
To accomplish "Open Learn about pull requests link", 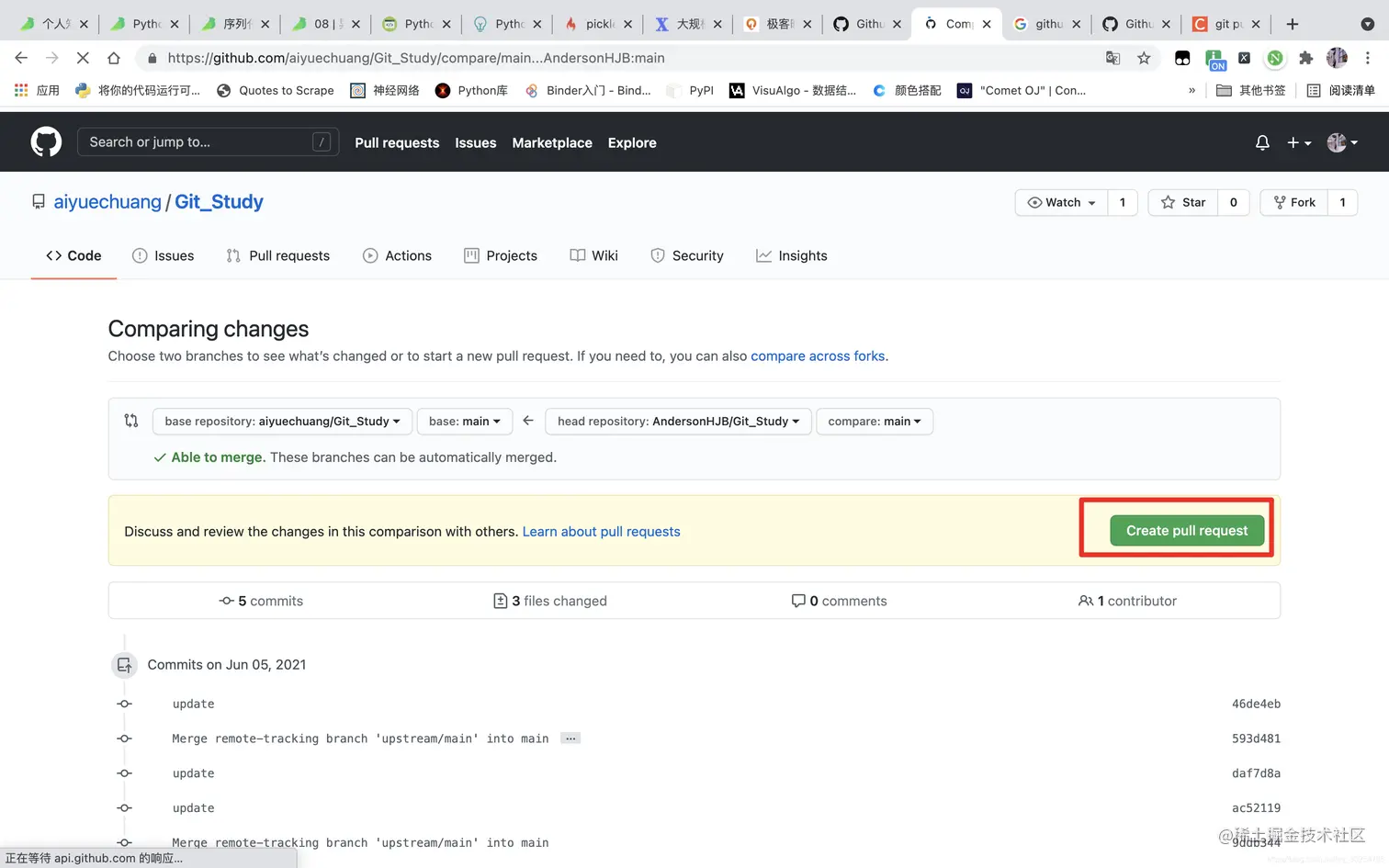I will click(x=602, y=532).
